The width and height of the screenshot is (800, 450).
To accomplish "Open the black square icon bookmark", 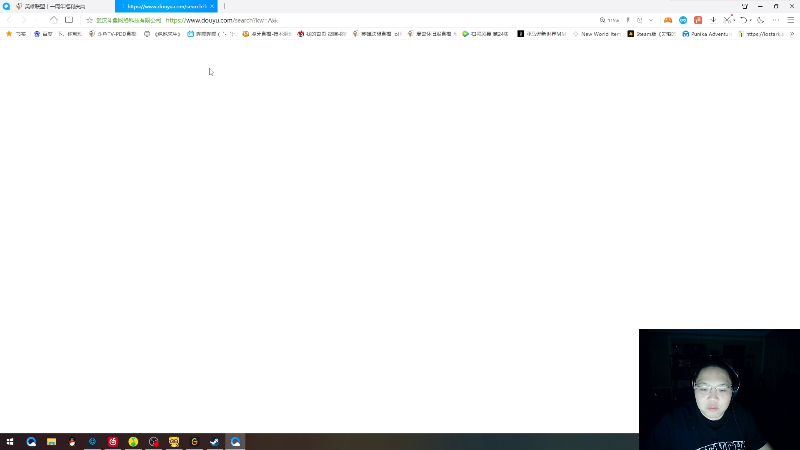I will point(542,34).
